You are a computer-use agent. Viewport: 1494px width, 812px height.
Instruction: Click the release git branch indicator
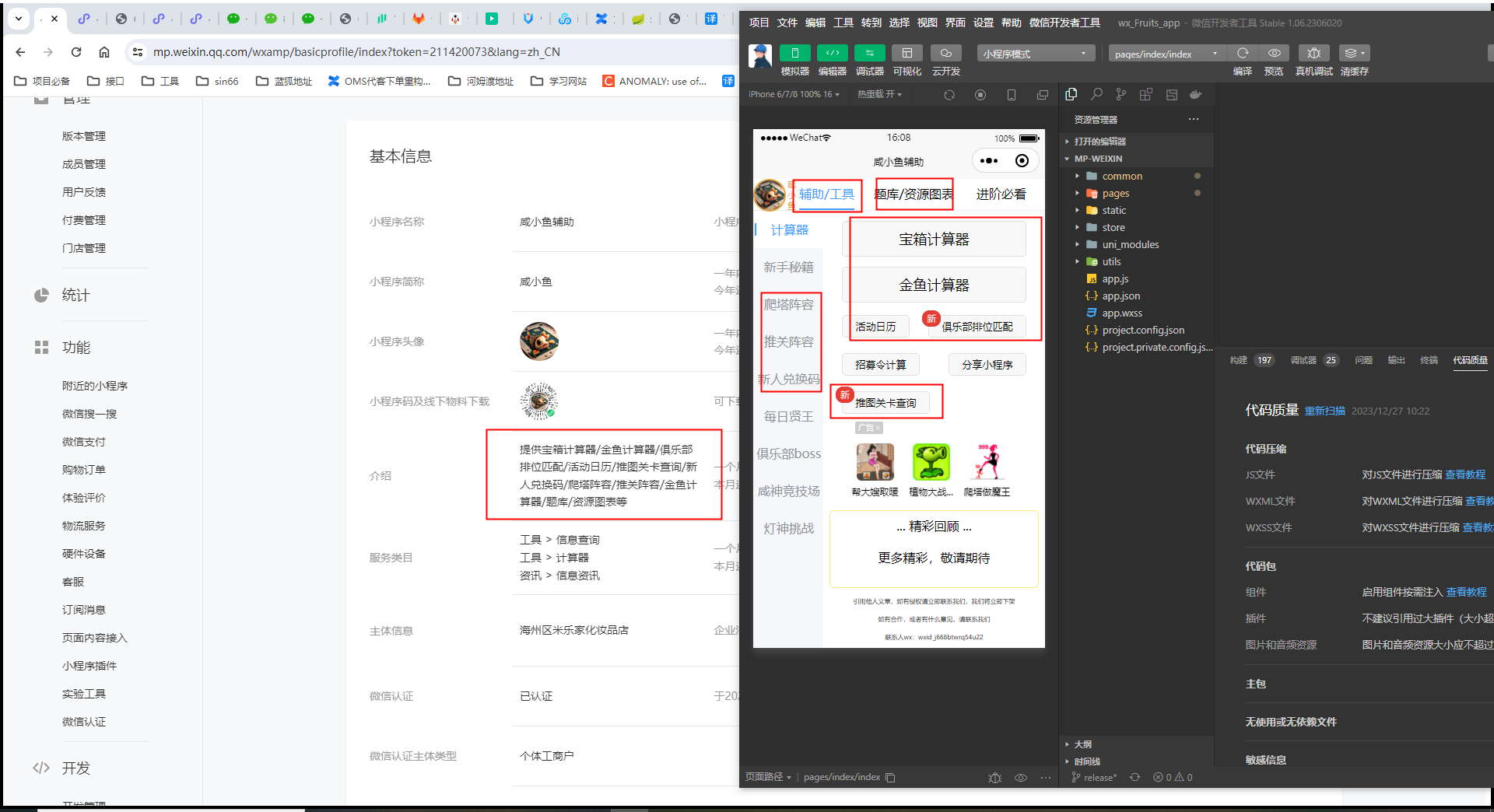(x=1094, y=777)
